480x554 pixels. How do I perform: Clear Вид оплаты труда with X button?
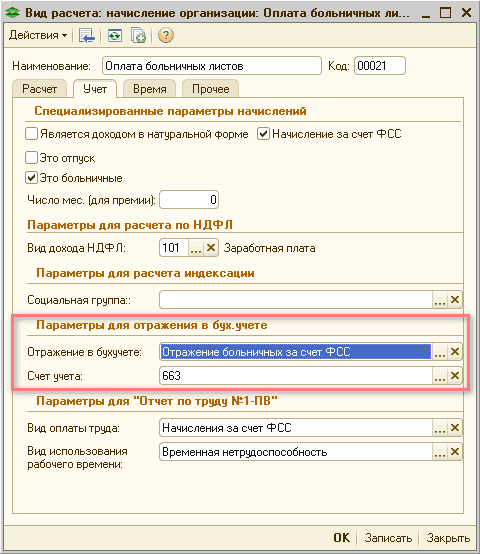tap(455, 428)
